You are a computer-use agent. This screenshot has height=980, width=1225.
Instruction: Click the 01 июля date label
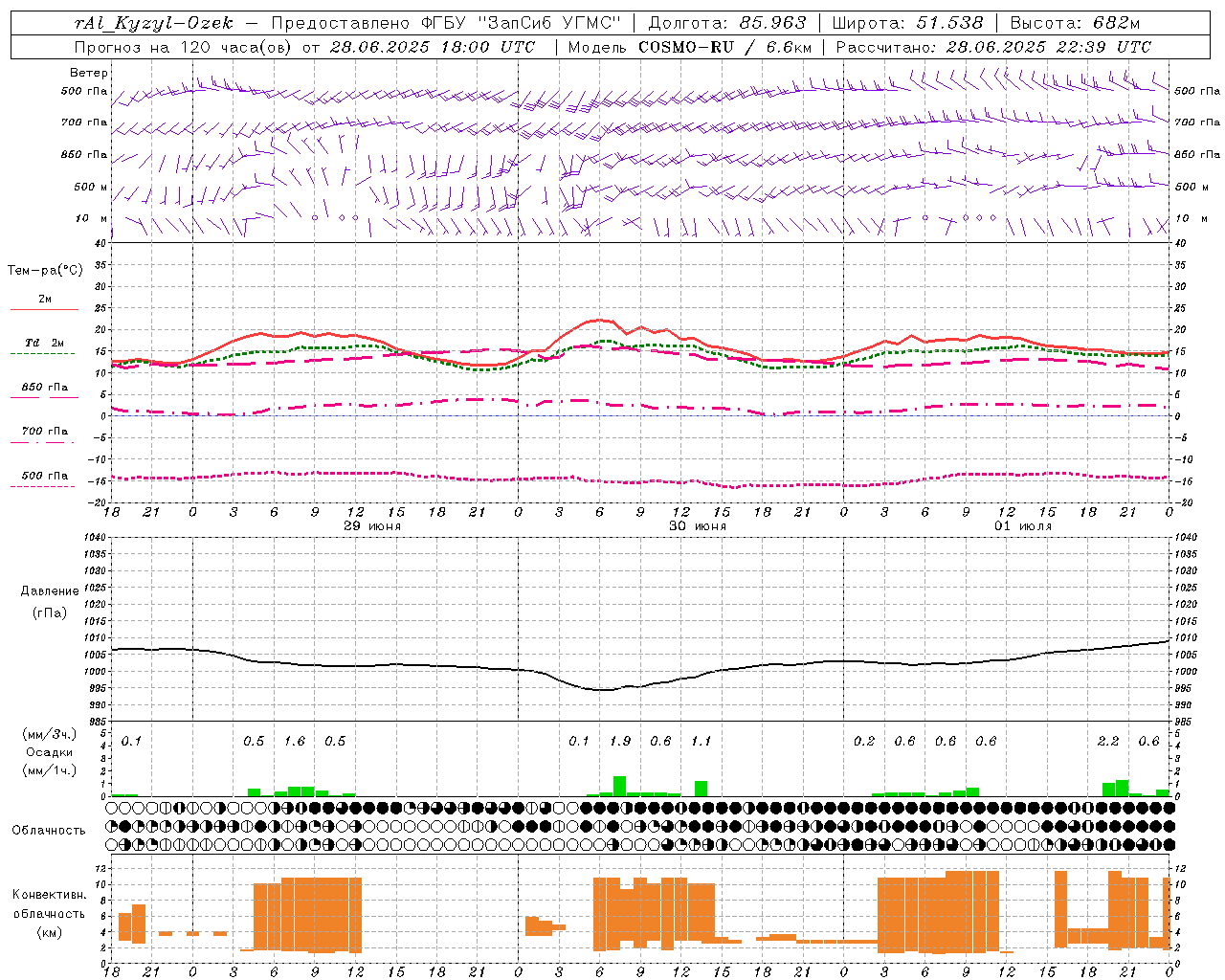coord(1023,526)
